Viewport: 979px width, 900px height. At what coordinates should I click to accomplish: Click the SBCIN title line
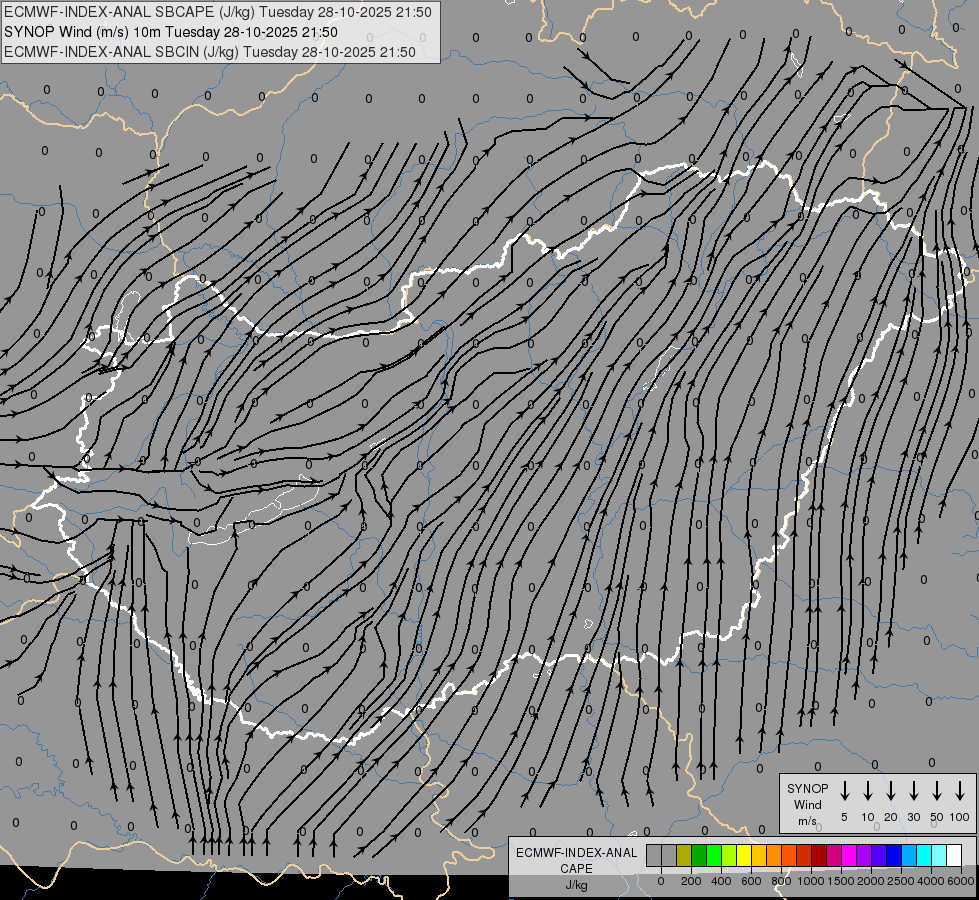pos(210,52)
